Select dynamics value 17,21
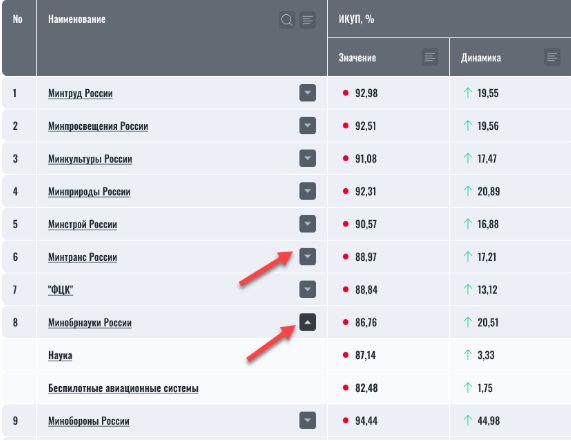The height and width of the screenshot is (441, 571). pos(487,257)
